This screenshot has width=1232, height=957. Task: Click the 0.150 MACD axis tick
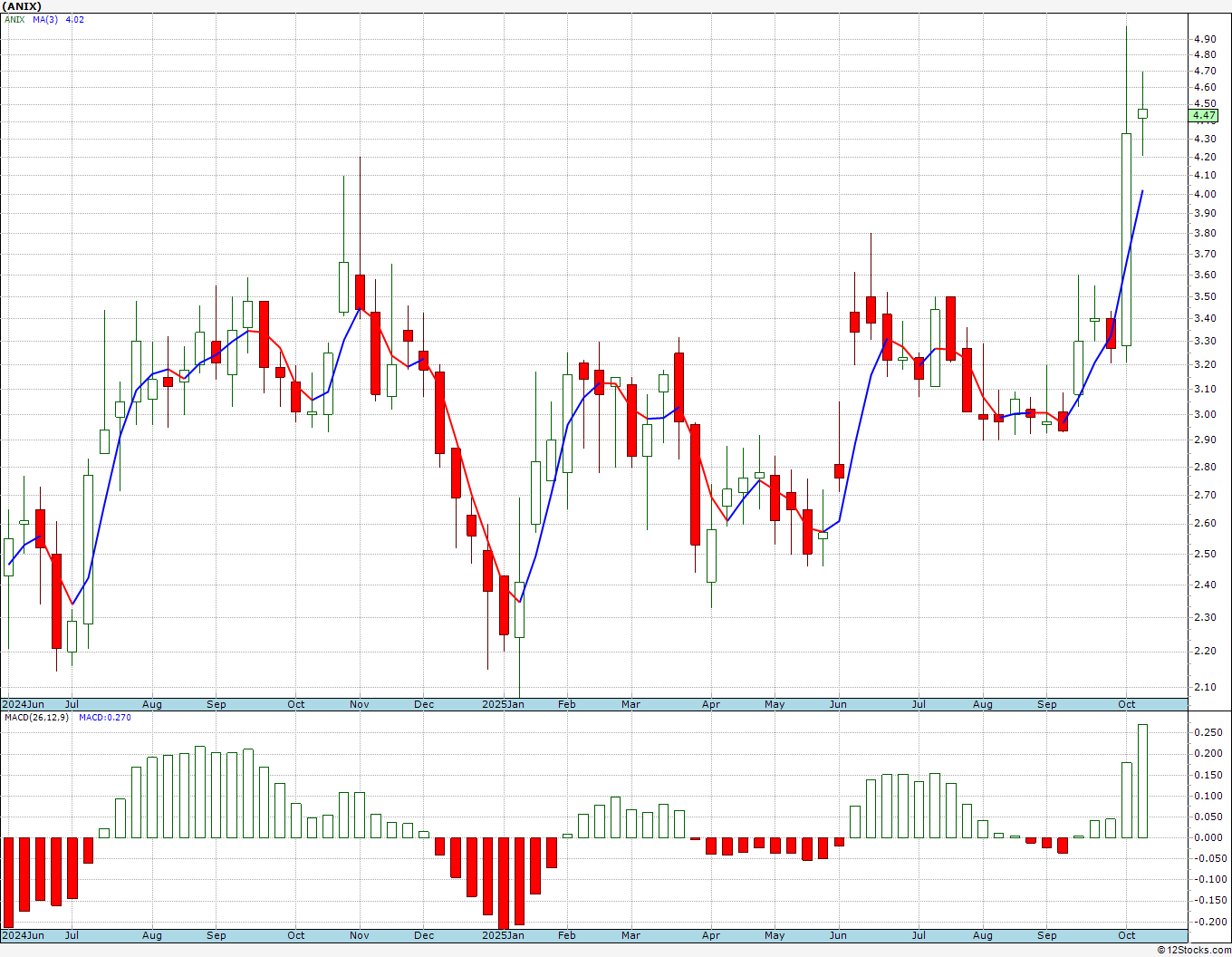(x=1208, y=775)
